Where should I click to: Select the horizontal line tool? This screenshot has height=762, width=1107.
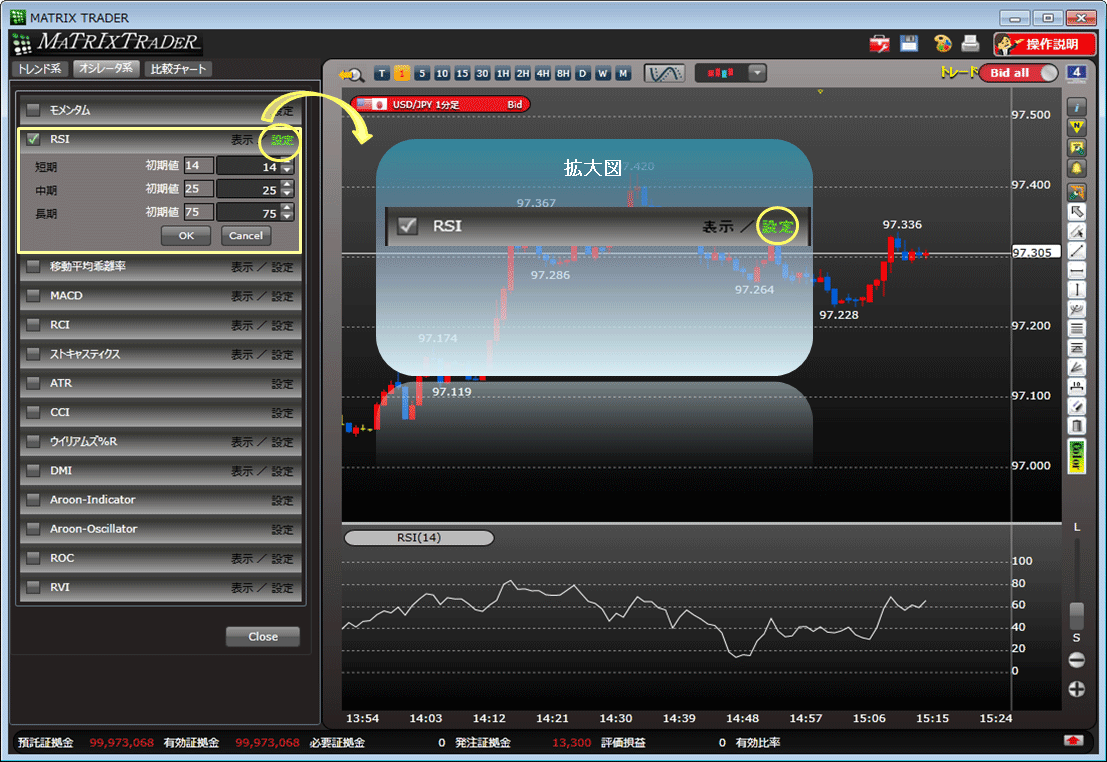[1077, 270]
